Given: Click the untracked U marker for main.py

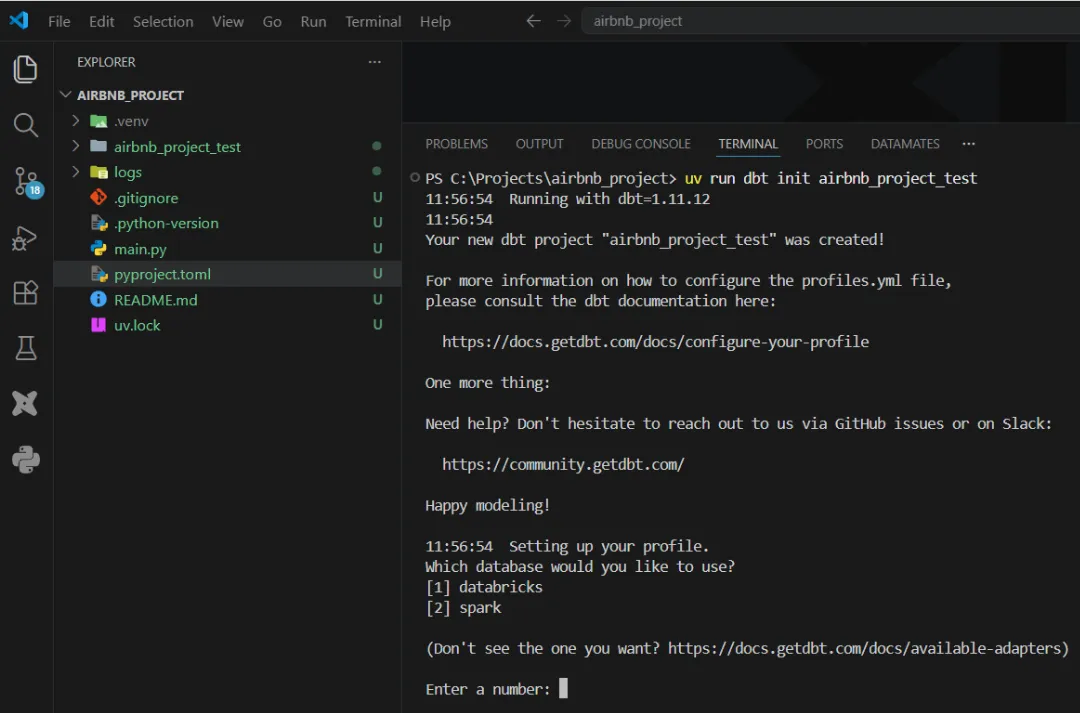Looking at the screenshot, I should pyautogui.click(x=377, y=248).
